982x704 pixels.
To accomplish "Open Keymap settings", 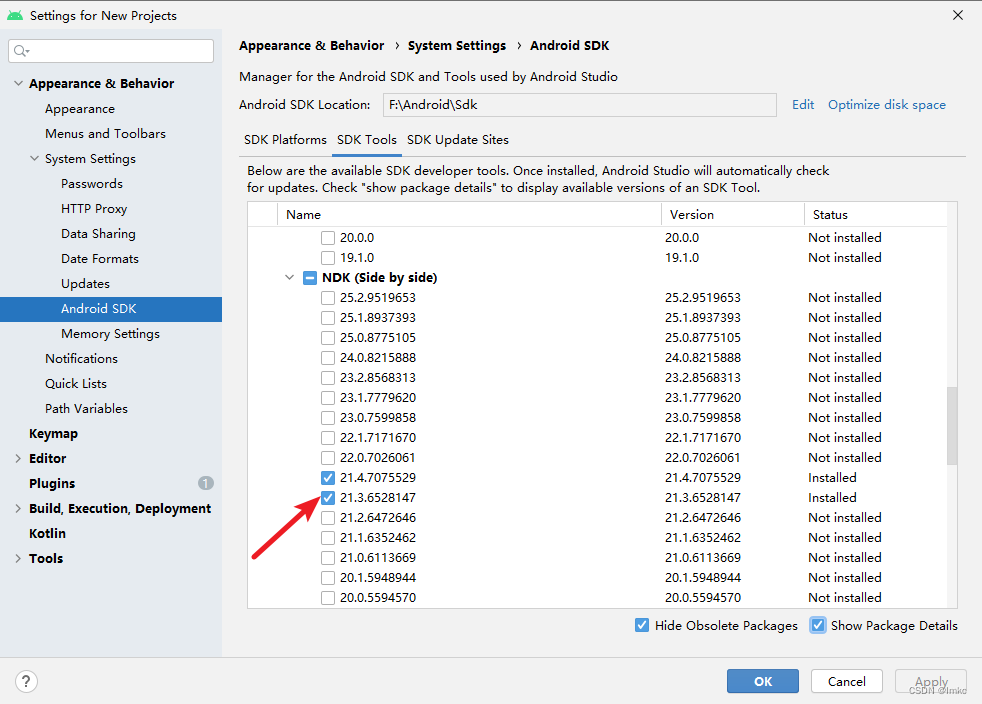I will [53, 434].
